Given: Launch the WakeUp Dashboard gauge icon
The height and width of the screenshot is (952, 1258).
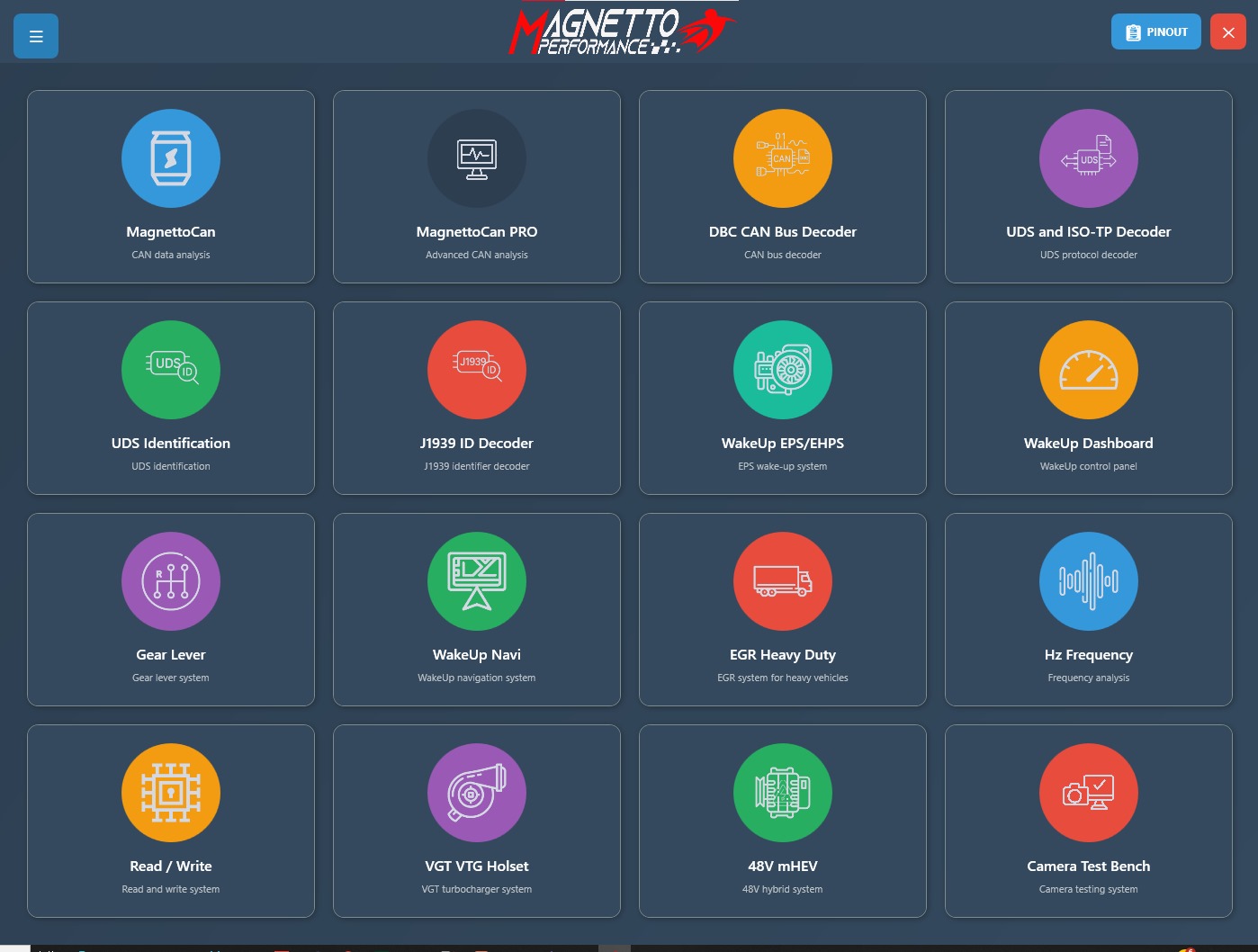Looking at the screenshot, I should (1089, 370).
